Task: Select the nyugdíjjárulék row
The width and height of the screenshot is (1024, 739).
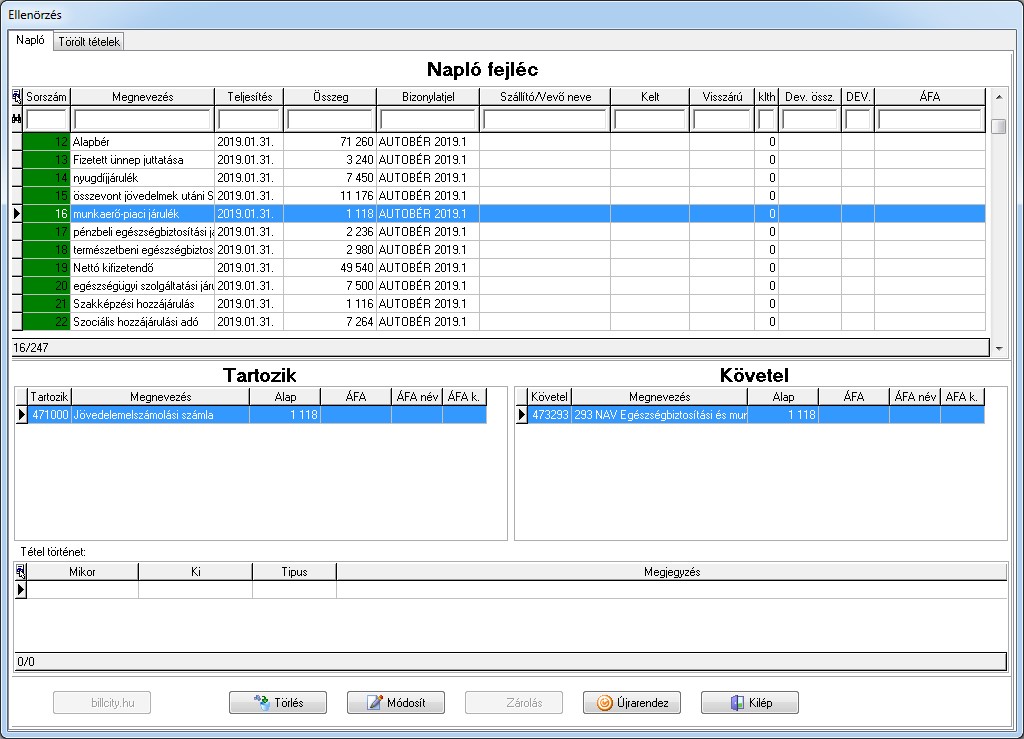Action: pos(499,178)
